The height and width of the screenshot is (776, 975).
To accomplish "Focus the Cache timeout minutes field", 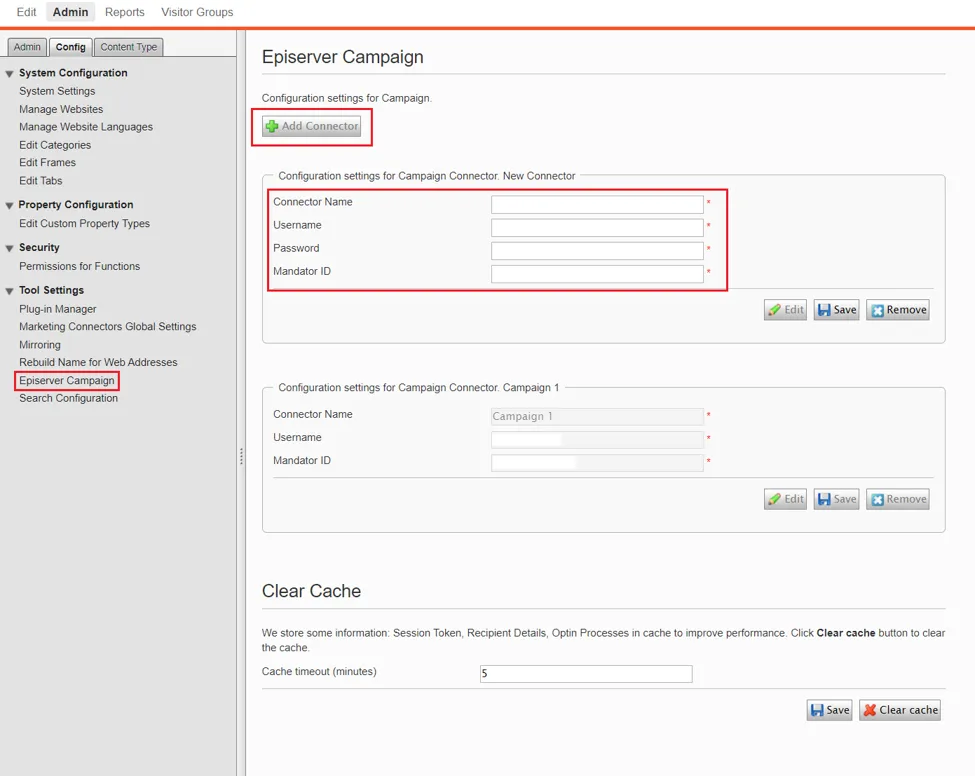I will coord(586,673).
